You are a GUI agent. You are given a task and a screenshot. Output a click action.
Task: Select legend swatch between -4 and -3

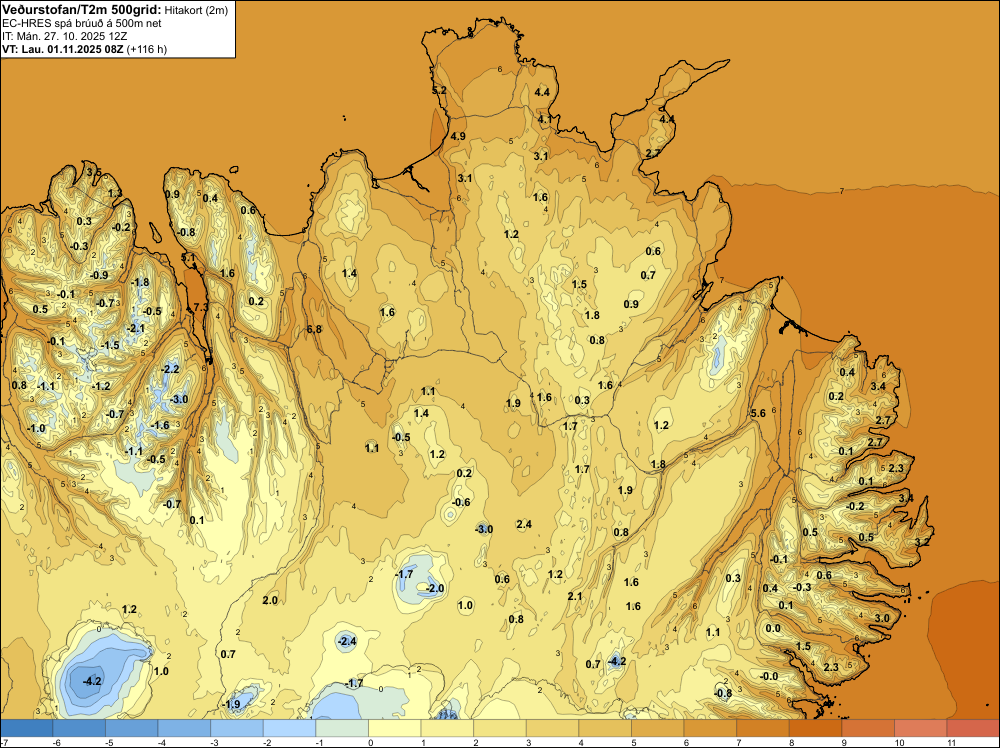point(184,728)
